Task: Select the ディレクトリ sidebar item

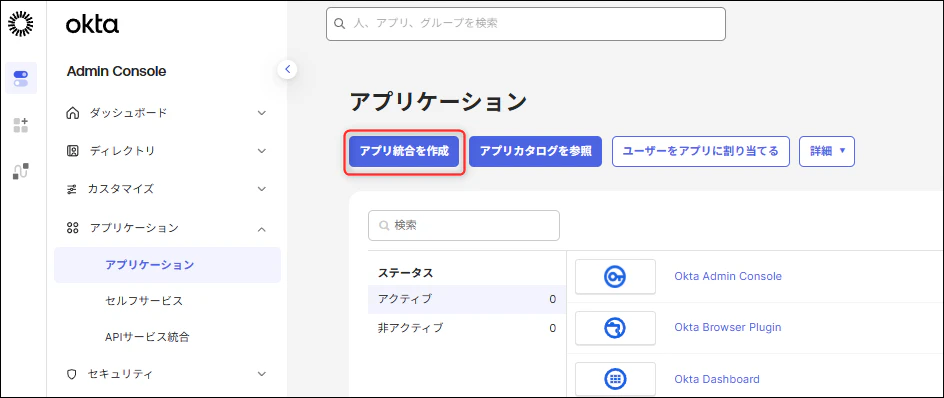Action: (x=167, y=151)
